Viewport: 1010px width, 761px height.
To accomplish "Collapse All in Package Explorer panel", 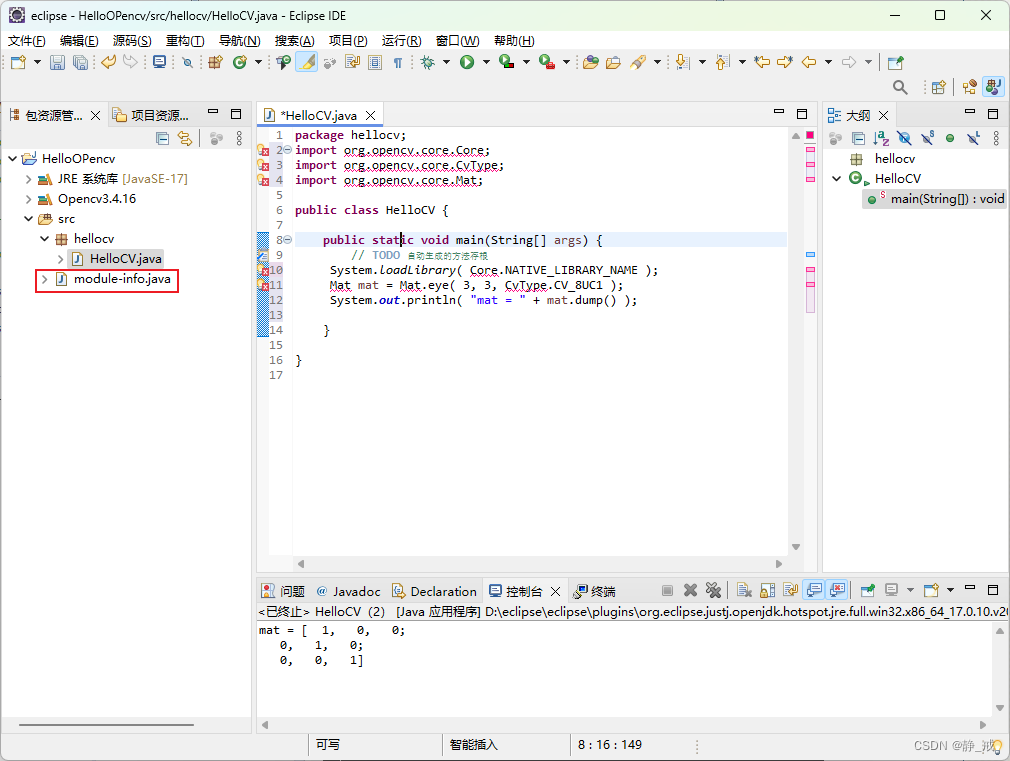I will tap(163, 138).
